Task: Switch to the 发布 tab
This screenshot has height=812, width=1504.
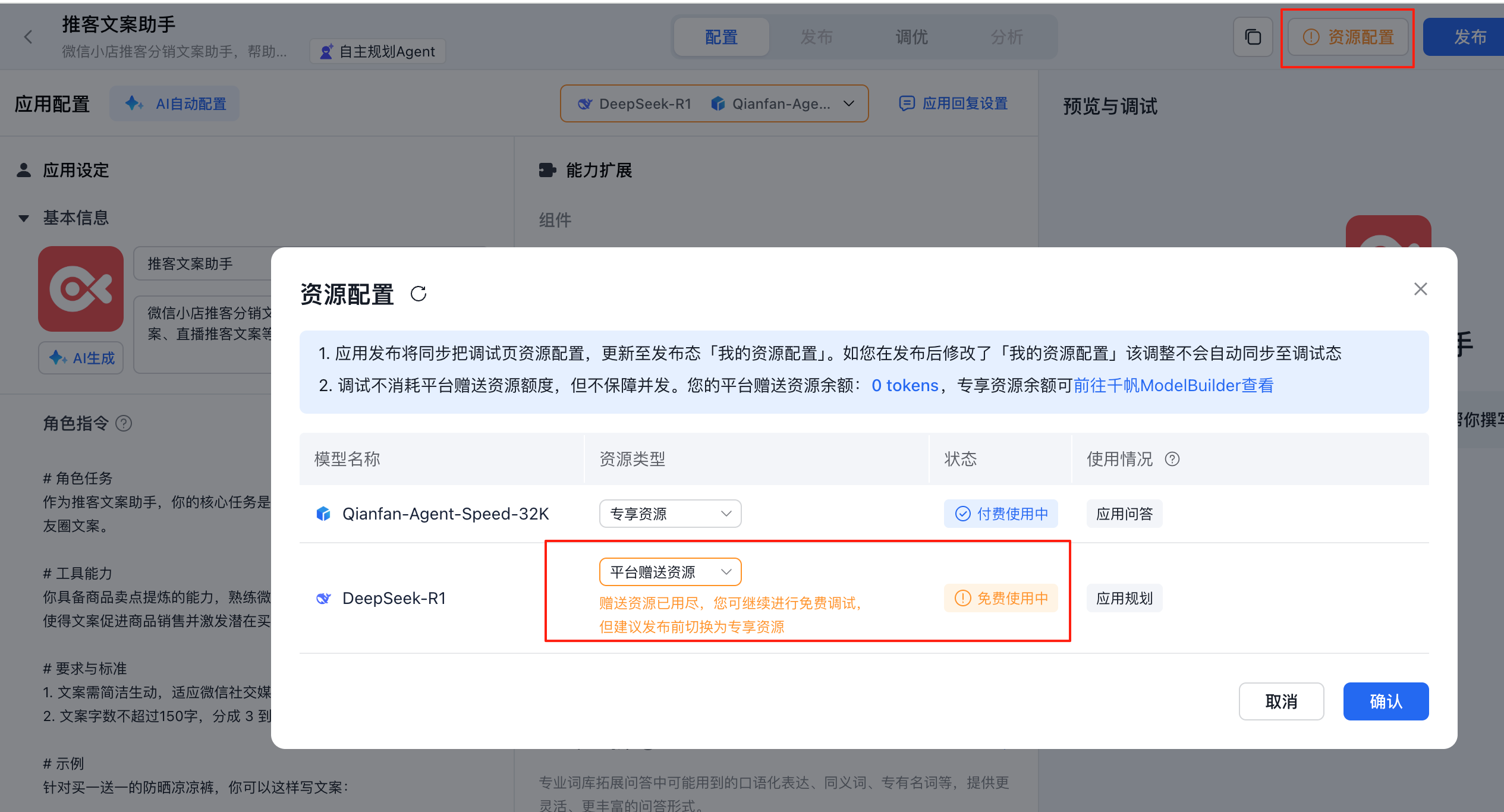Action: pyautogui.click(x=816, y=37)
